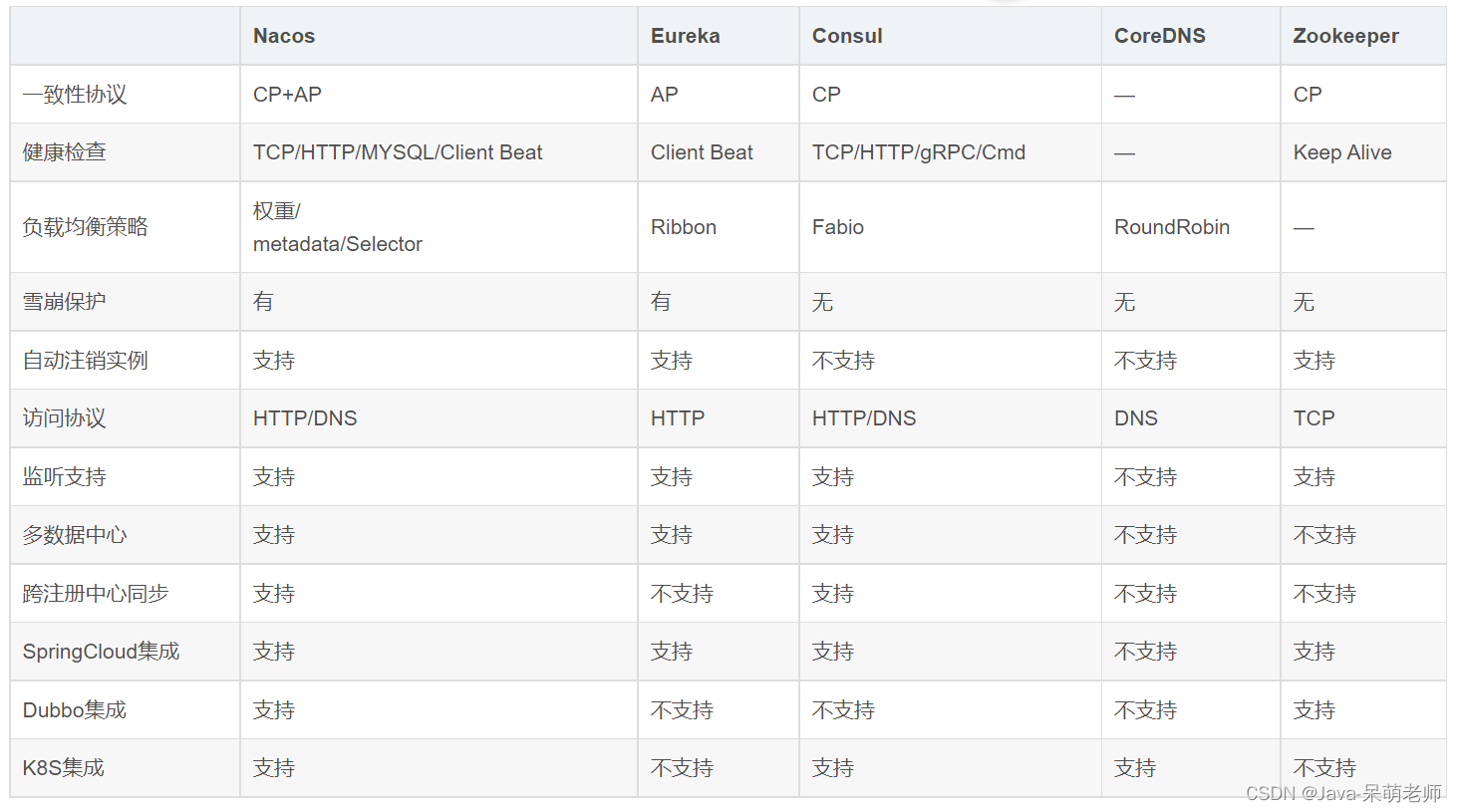
Task: Click 不支持 in 多数据中心 row under Zookeeper
Action: [1324, 535]
